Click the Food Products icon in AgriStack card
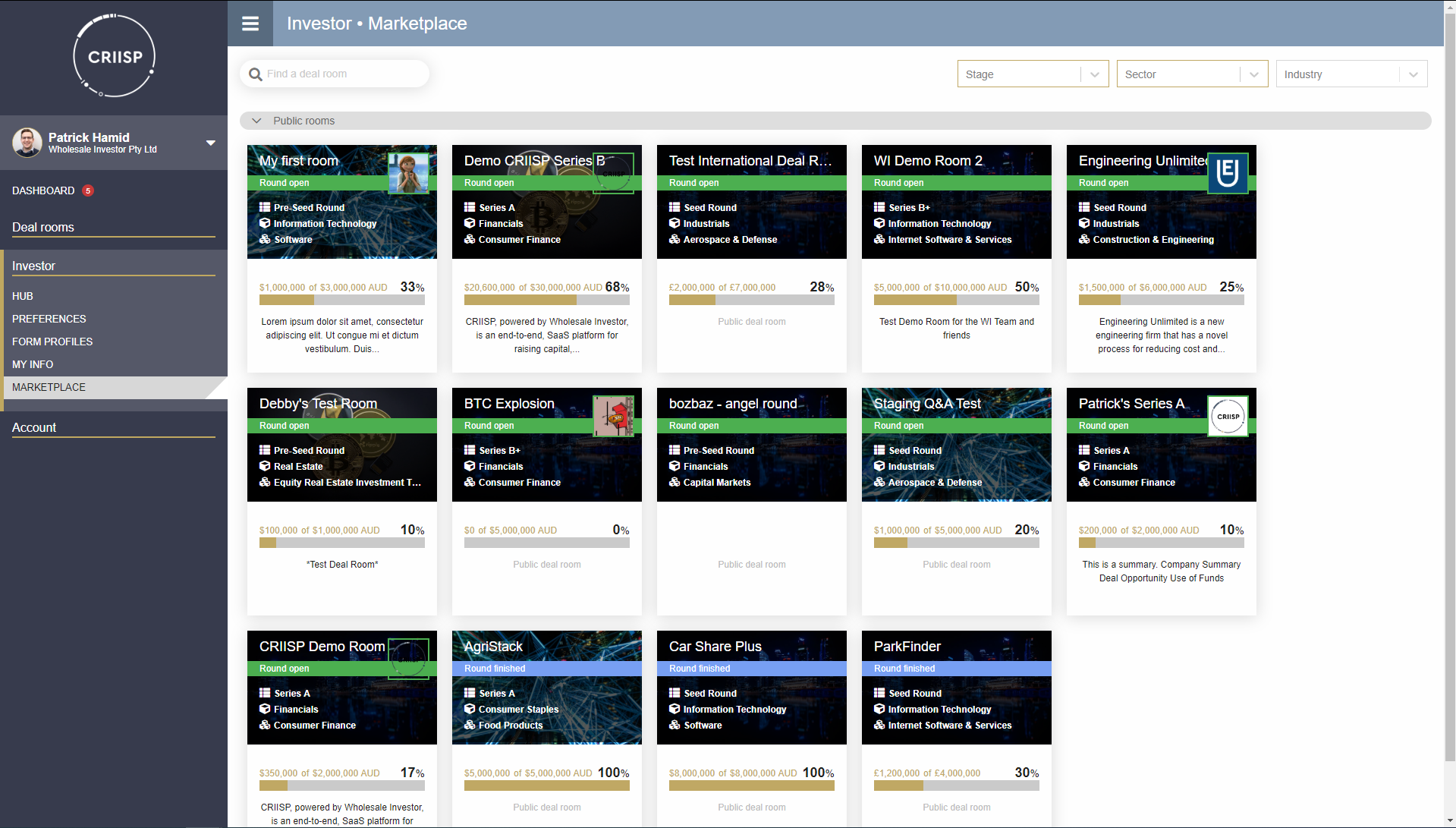 [x=470, y=725]
